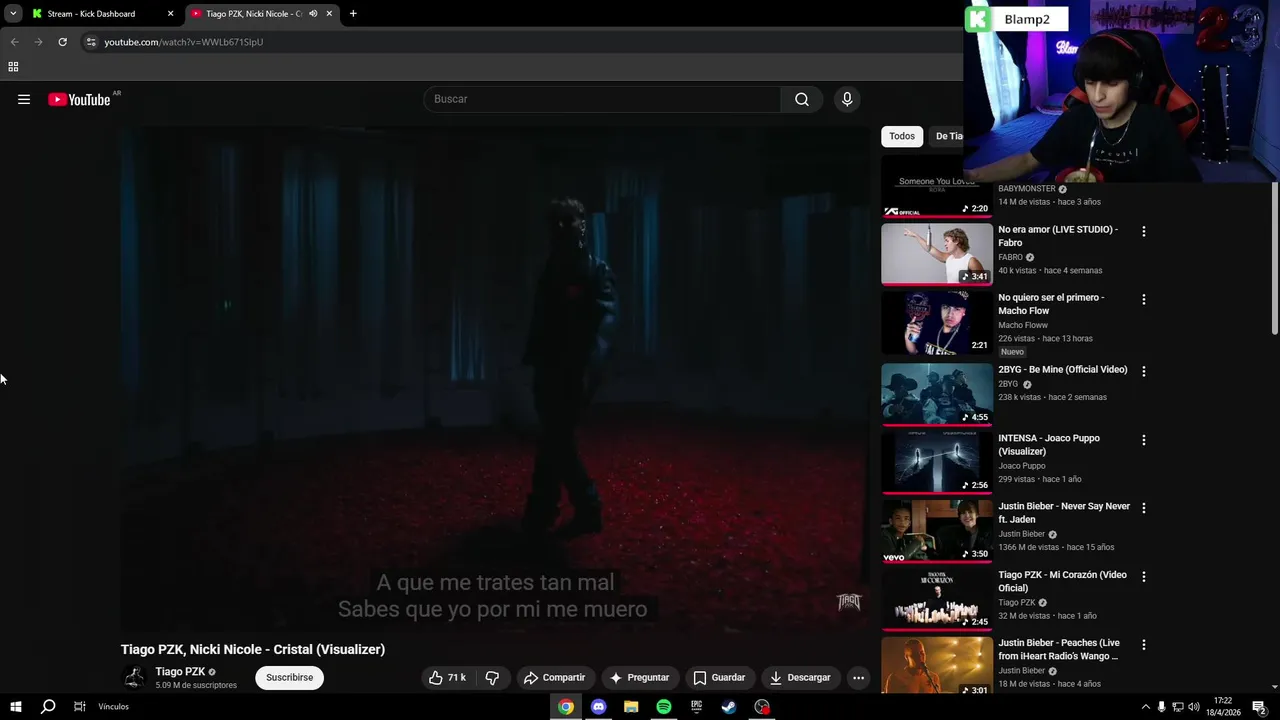Screen dimensions: 1280x720
Task: Close the Stream - Kick Dashboard tab
Action: 170,14
